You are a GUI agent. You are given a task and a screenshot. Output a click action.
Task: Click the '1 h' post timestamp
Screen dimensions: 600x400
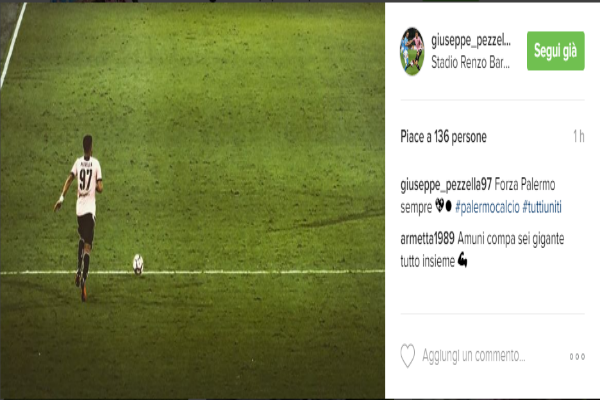click(x=579, y=136)
